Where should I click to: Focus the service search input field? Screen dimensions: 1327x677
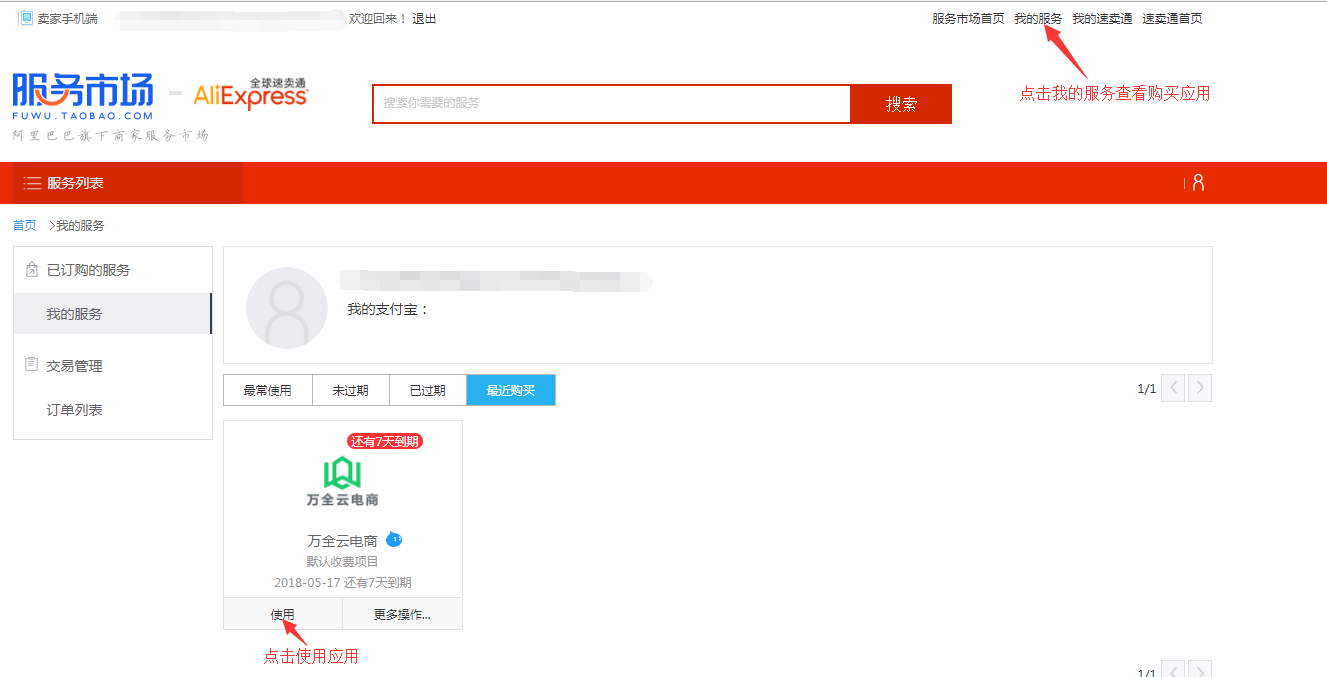[x=612, y=104]
